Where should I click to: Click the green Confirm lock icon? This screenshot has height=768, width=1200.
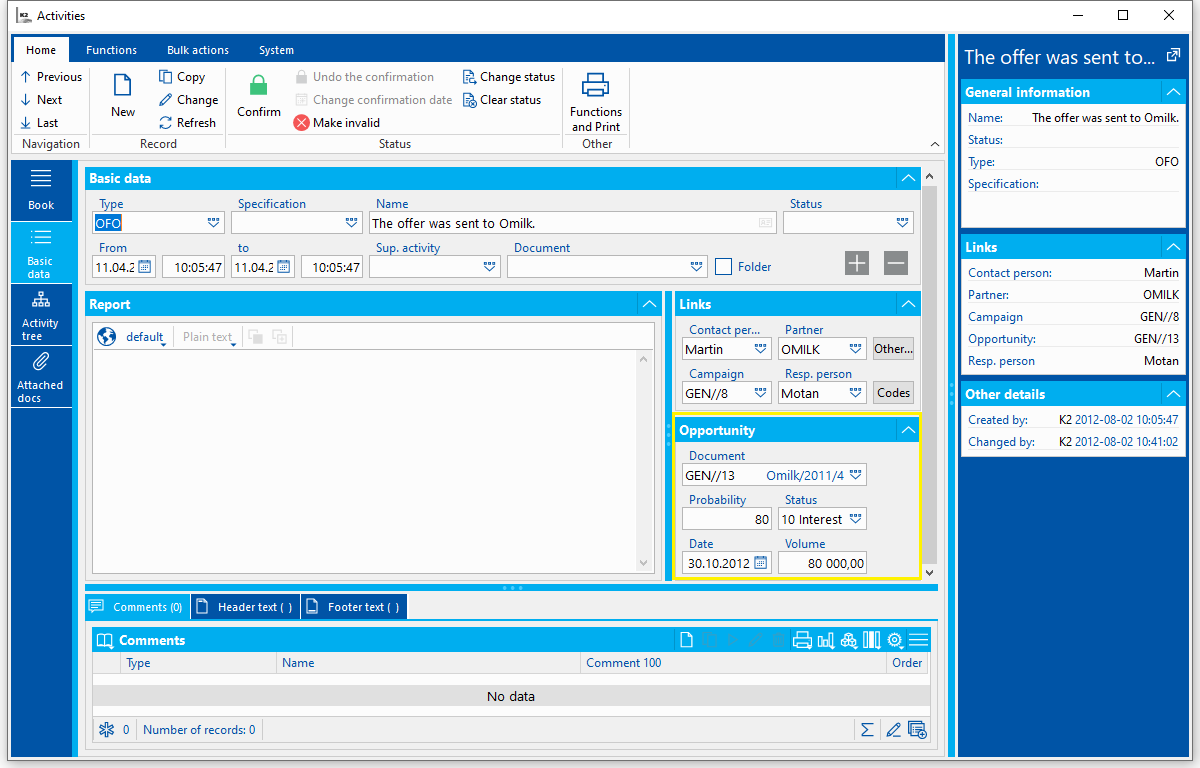(x=259, y=86)
